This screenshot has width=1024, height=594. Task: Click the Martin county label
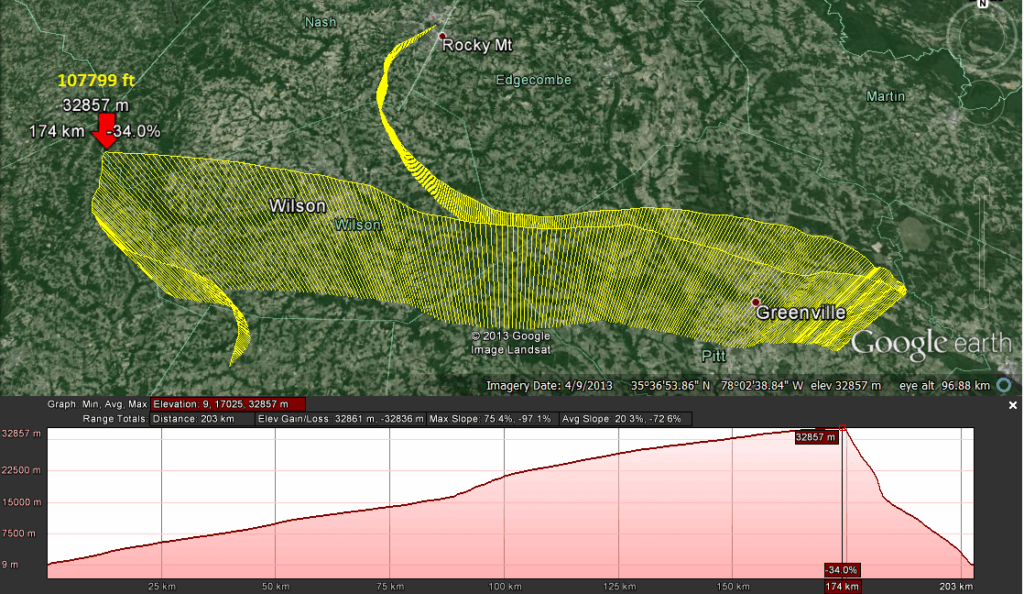(x=886, y=96)
